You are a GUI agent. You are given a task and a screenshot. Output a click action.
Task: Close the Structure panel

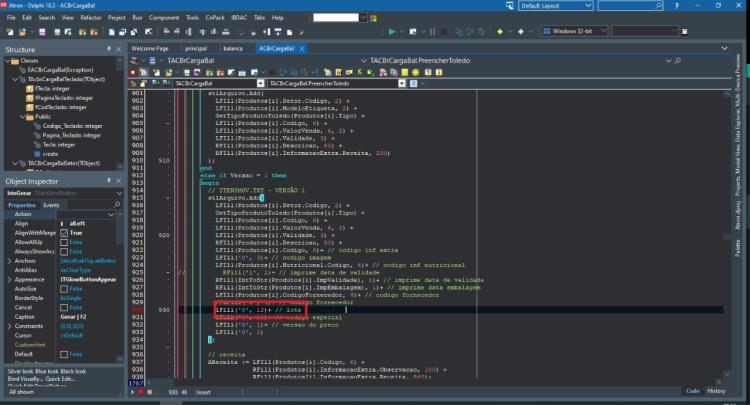click(119, 49)
